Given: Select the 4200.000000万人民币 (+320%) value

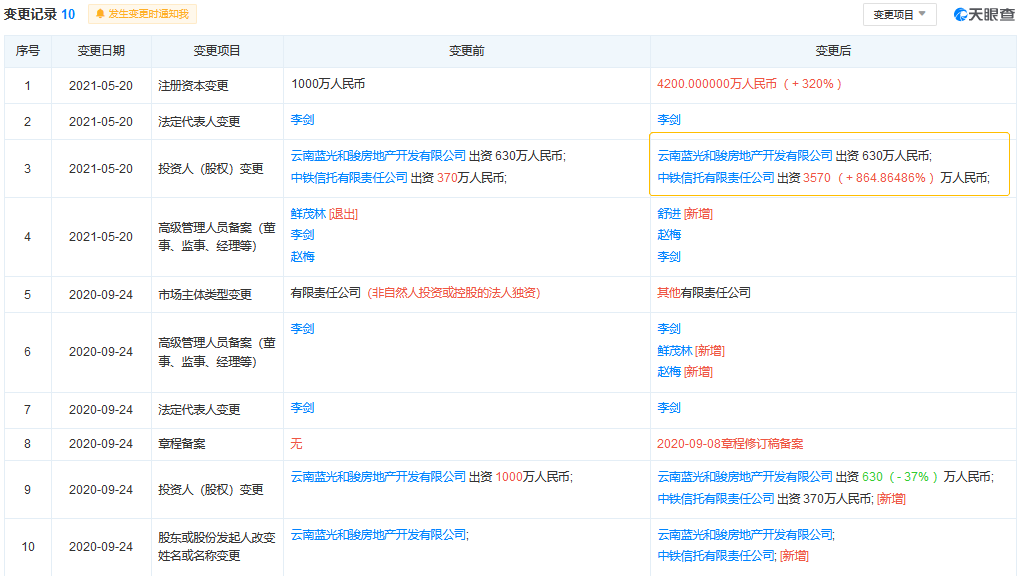Looking at the screenshot, I should pyautogui.click(x=749, y=84).
